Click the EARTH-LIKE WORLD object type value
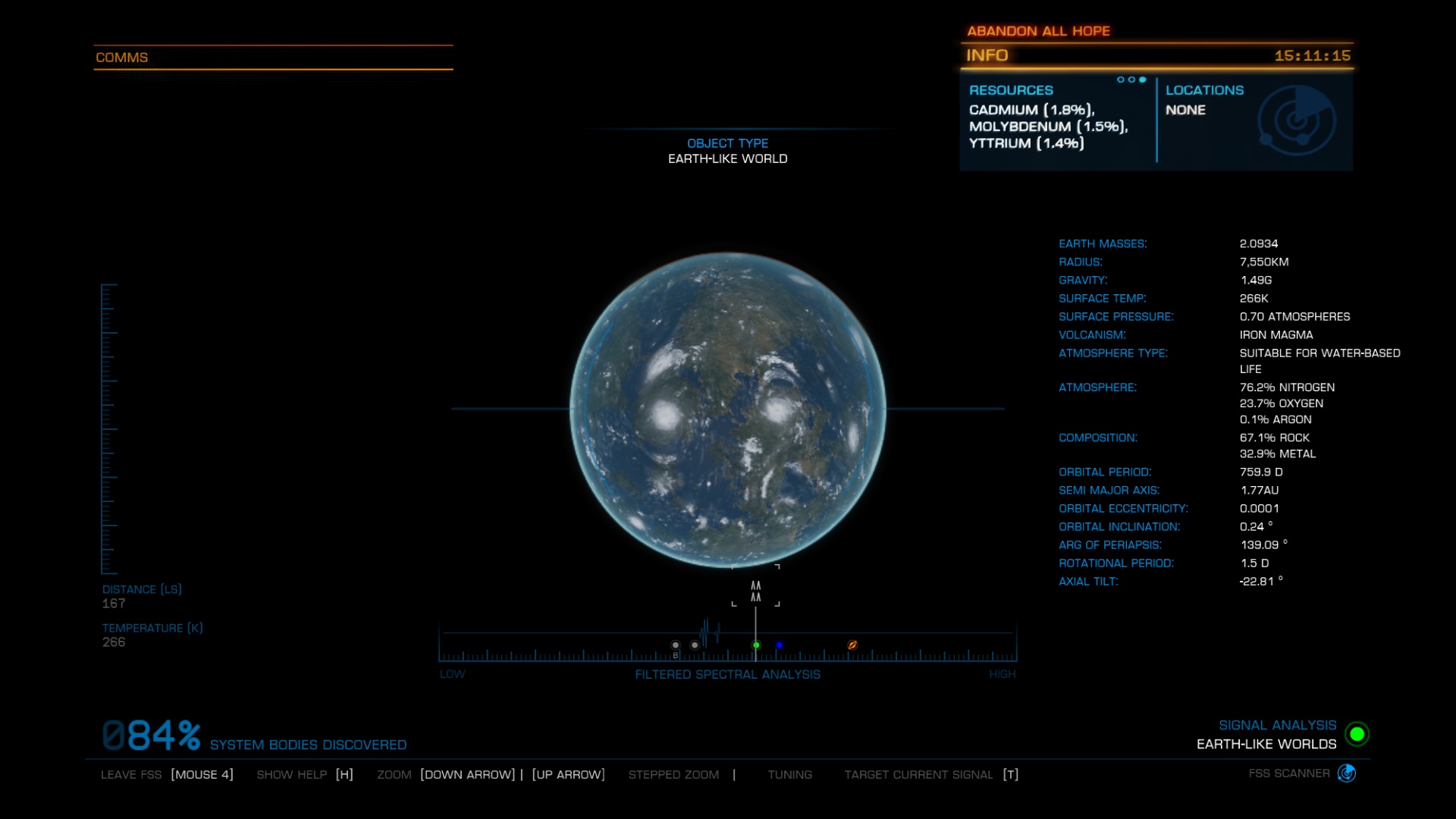The width and height of the screenshot is (1456, 819). (x=727, y=158)
